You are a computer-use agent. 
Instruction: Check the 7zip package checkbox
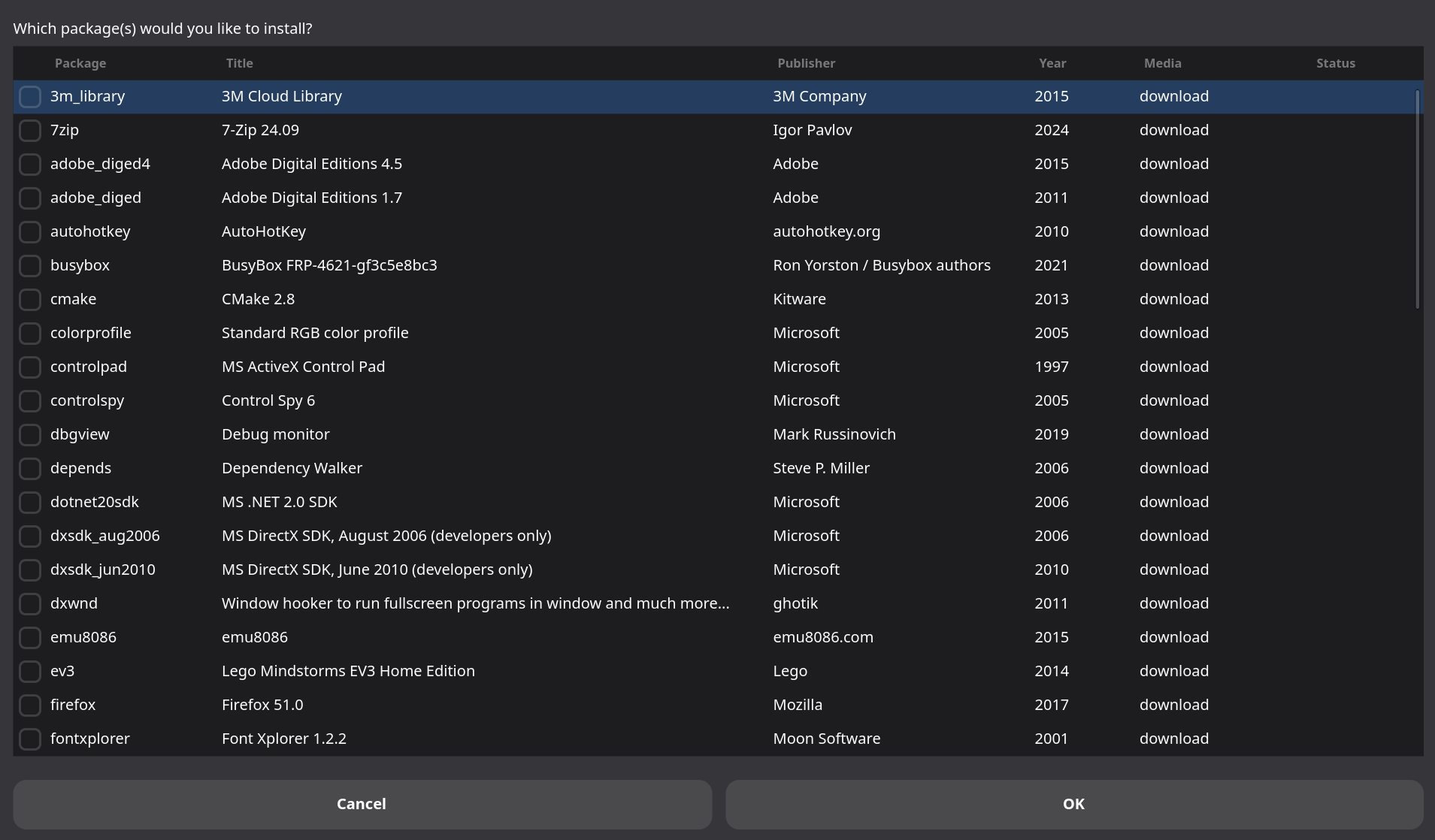click(x=30, y=131)
